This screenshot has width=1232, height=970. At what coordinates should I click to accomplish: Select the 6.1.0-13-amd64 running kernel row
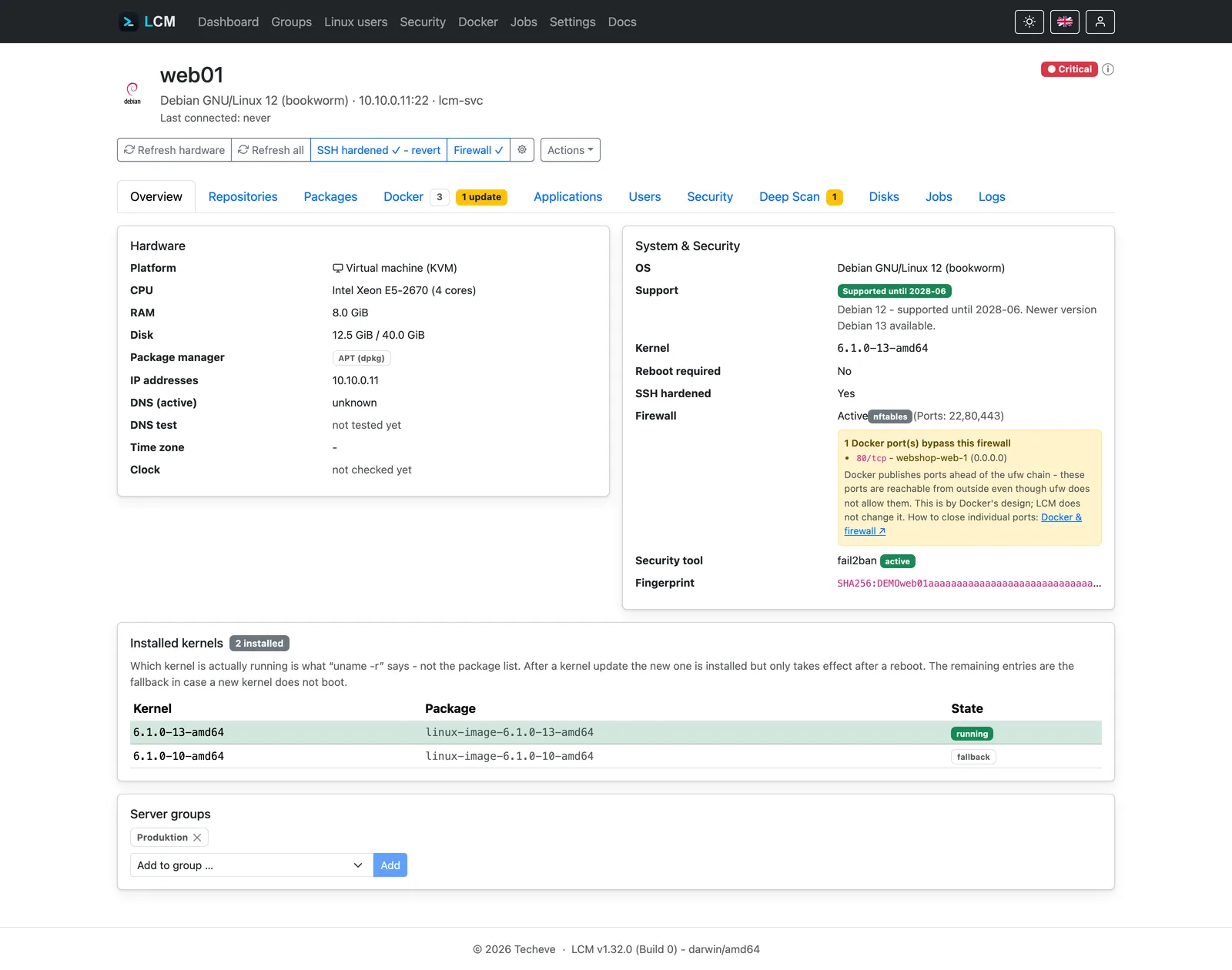pos(616,733)
